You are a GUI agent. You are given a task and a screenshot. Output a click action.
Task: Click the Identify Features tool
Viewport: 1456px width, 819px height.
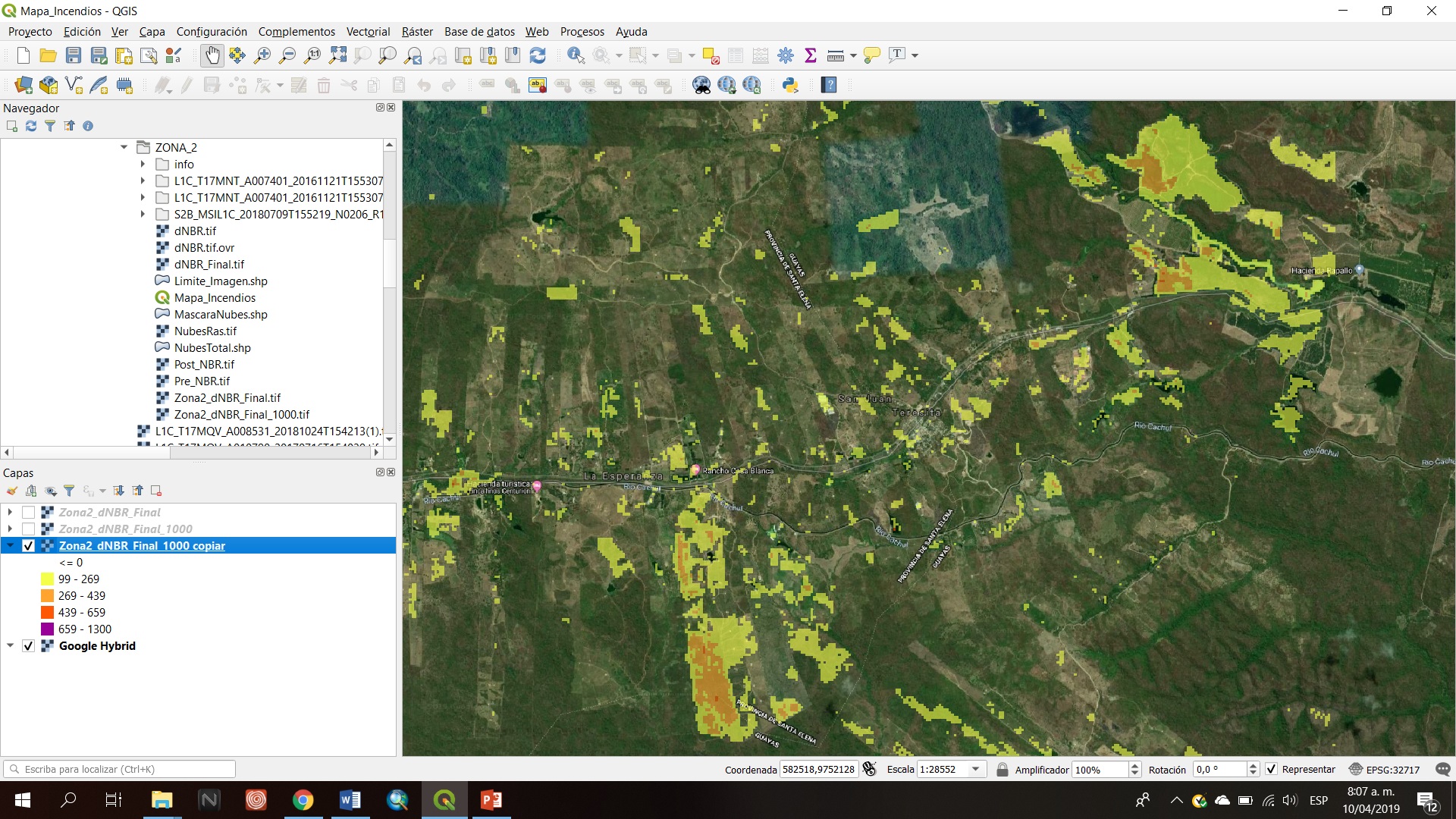tap(576, 55)
